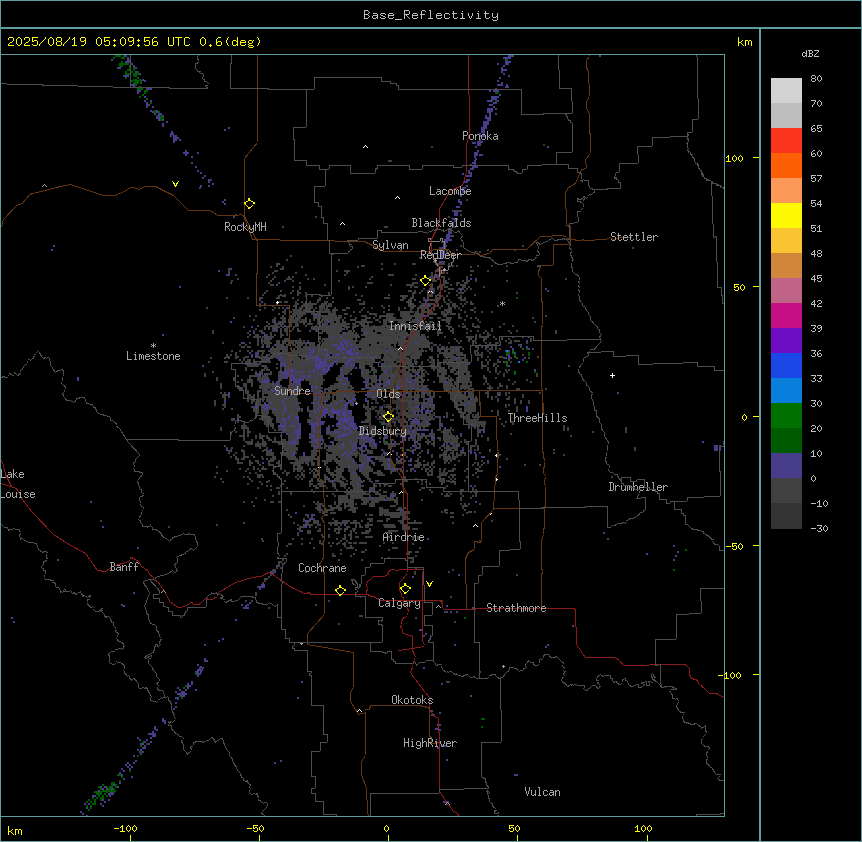This screenshot has width=862, height=842.
Task: Pick the orange 60-57 dBZ legend swatch
Action: (786, 165)
